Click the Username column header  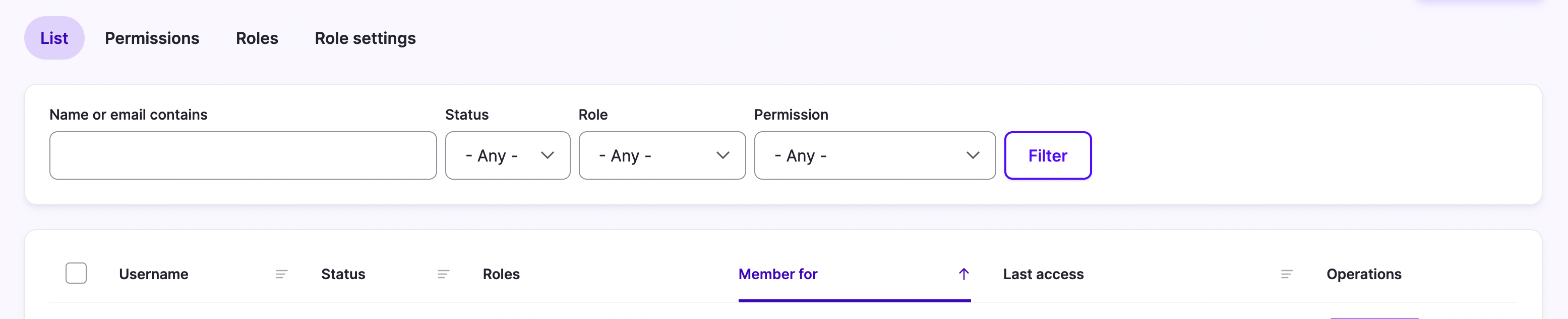coord(153,274)
